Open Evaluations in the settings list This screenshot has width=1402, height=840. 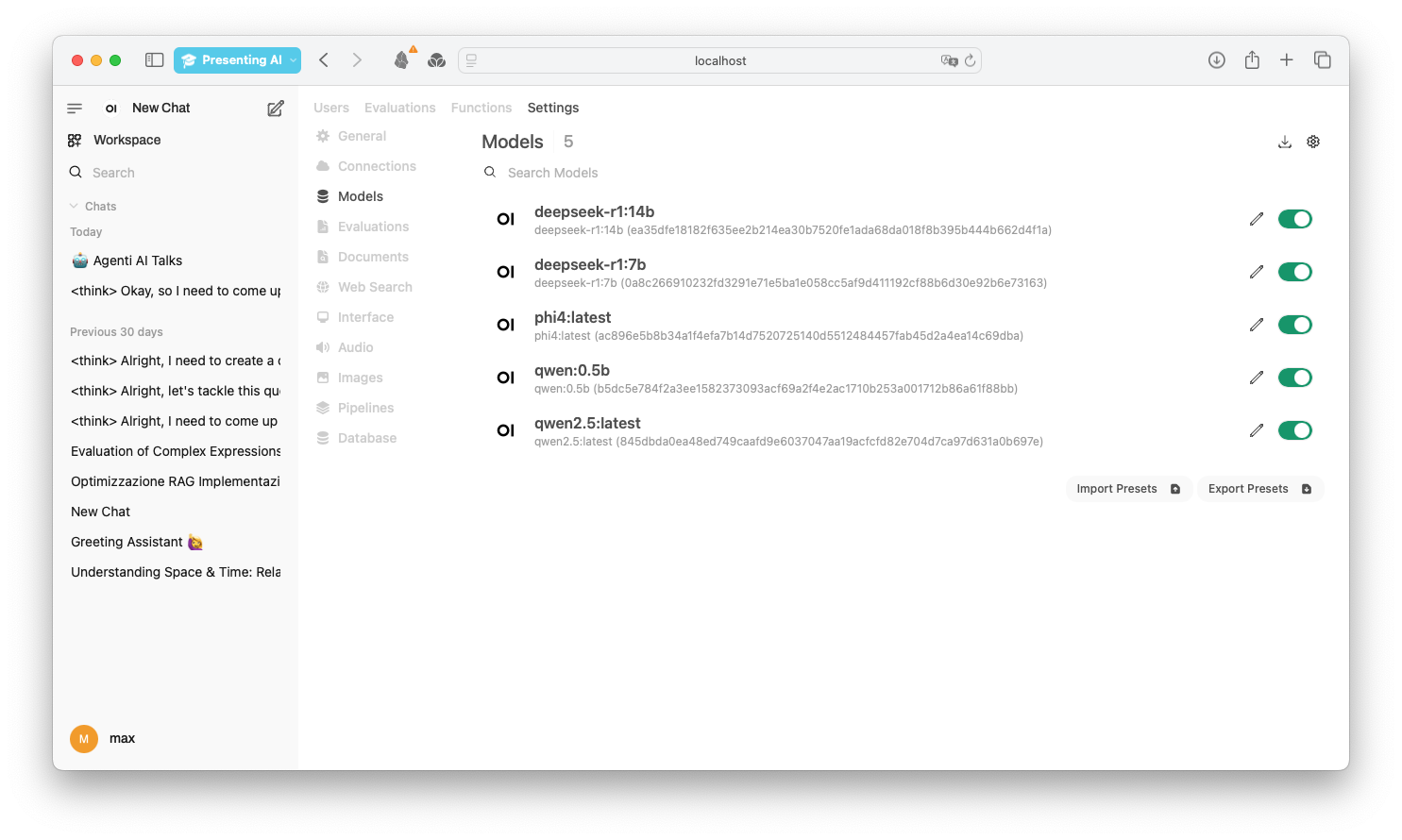pos(363,227)
